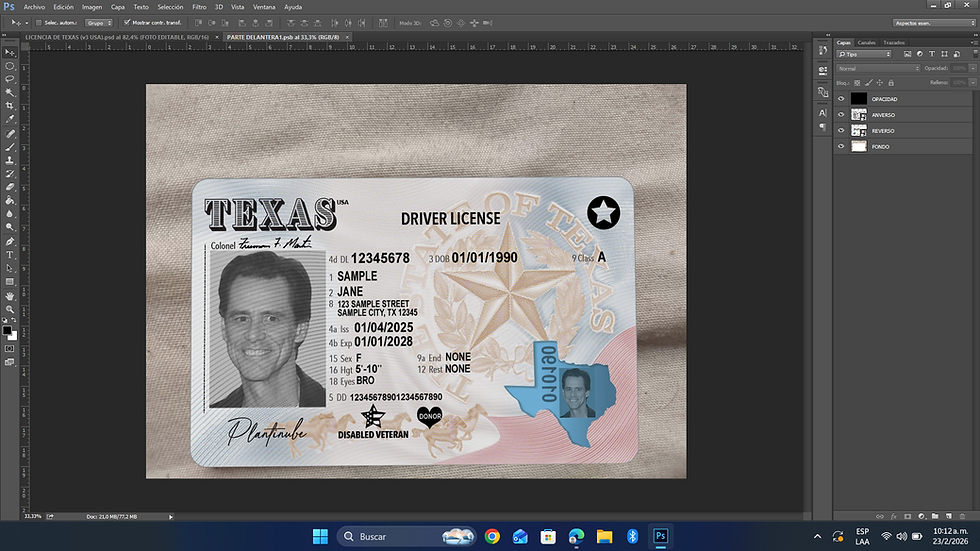
Task: Open the Opacidad slider dropdown arrow
Action: click(973, 68)
